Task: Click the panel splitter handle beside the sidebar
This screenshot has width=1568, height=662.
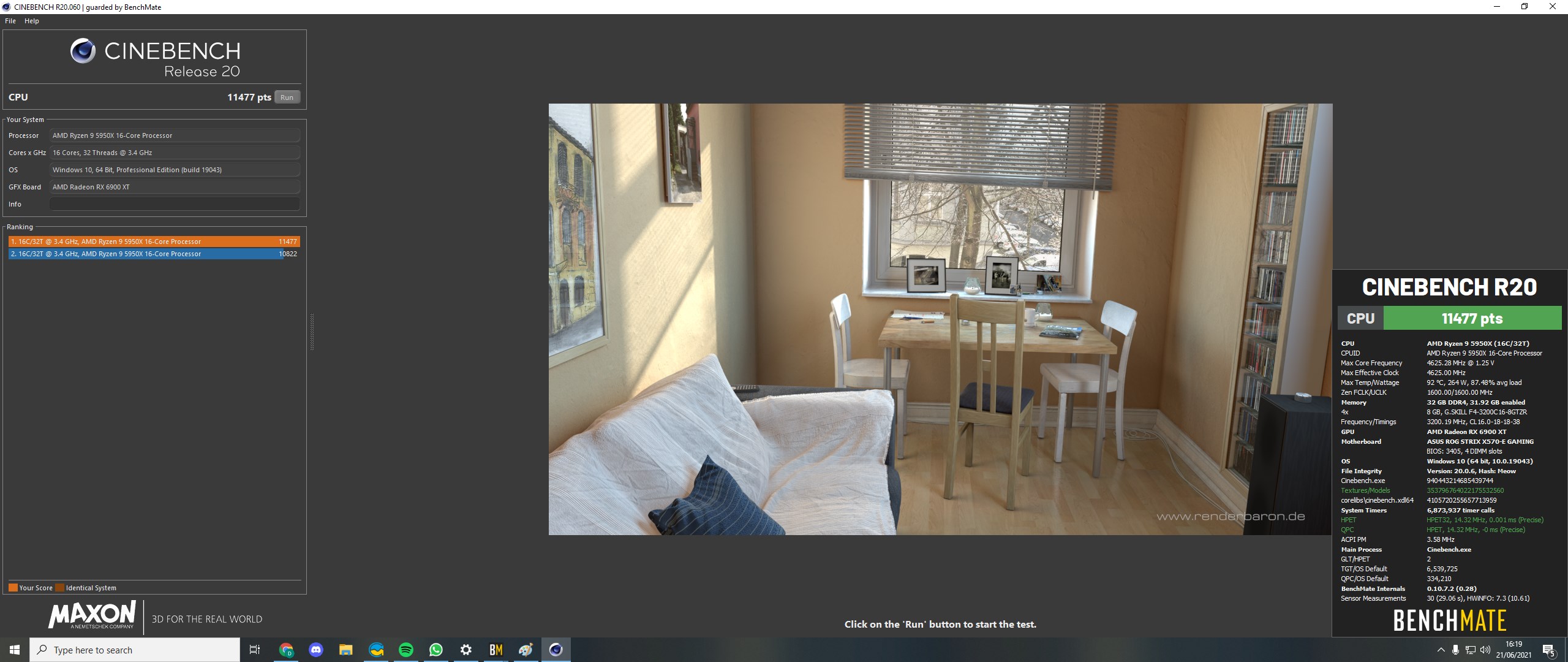Action: click(312, 331)
